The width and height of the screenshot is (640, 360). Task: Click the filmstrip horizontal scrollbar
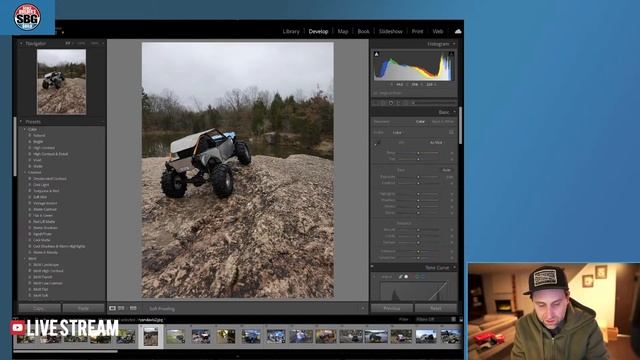(65, 351)
